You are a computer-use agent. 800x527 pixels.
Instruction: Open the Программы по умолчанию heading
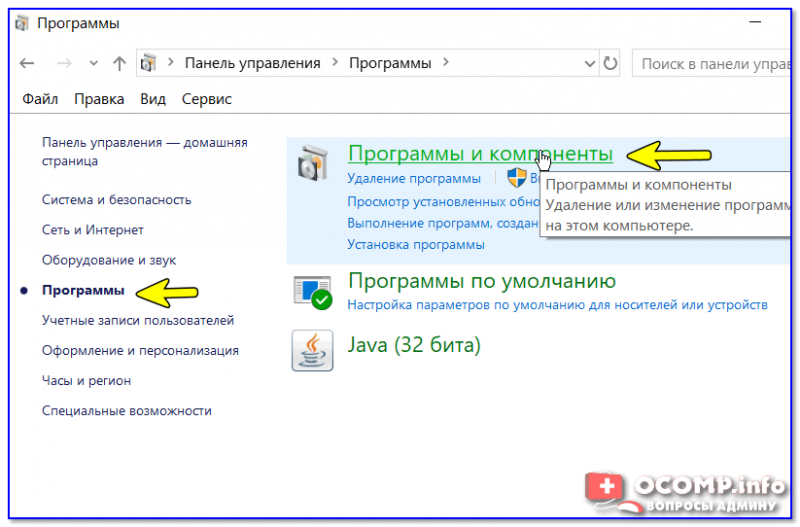(482, 281)
